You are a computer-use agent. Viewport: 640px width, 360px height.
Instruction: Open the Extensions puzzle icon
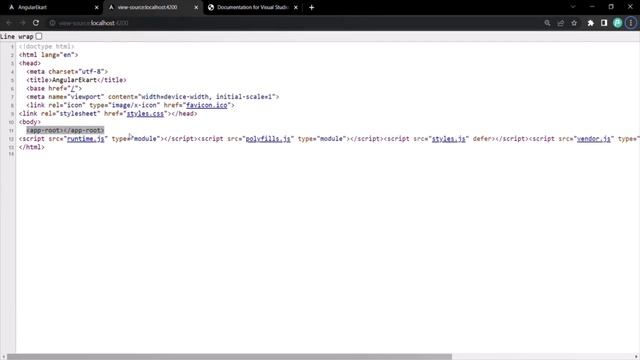tap(591, 23)
